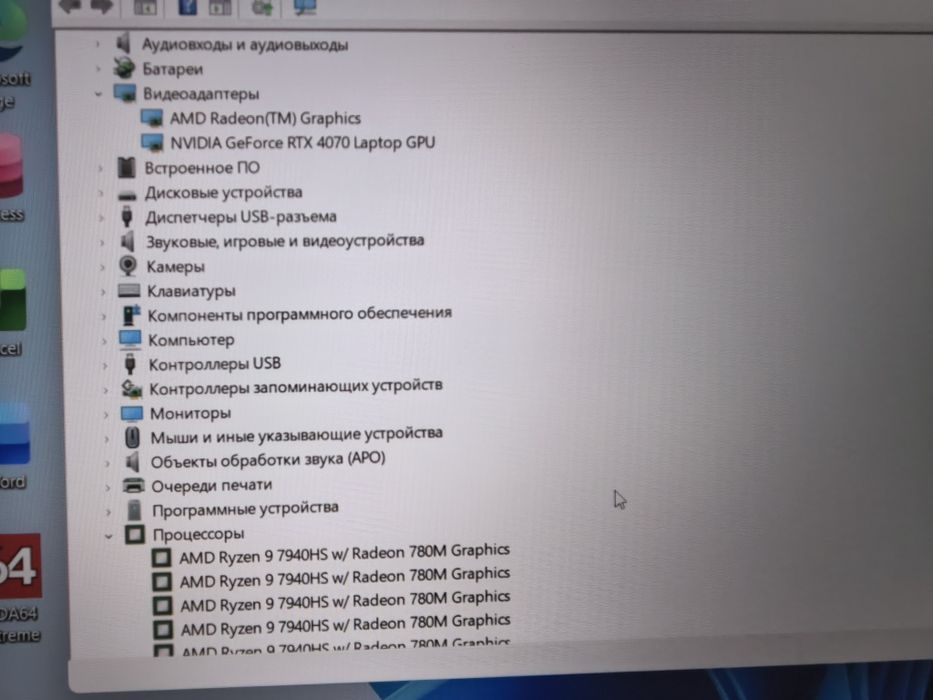Select Компьютер label
933x700 pixels.
[191, 340]
